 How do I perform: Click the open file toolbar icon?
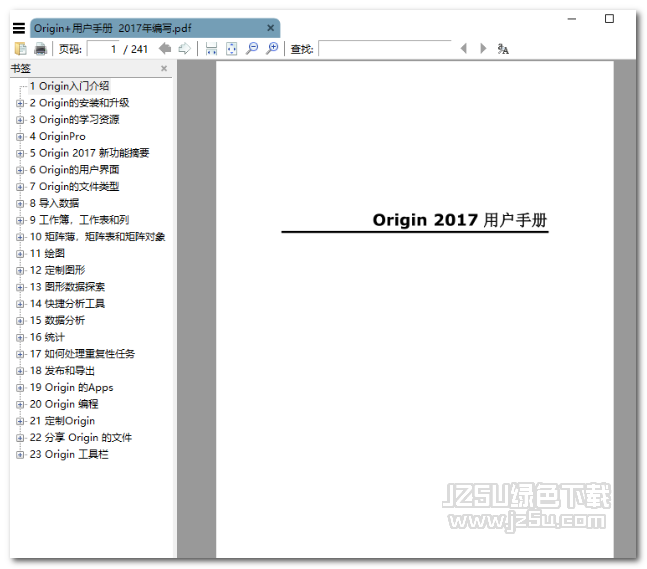pyautogui.click(x=21, y=49)
